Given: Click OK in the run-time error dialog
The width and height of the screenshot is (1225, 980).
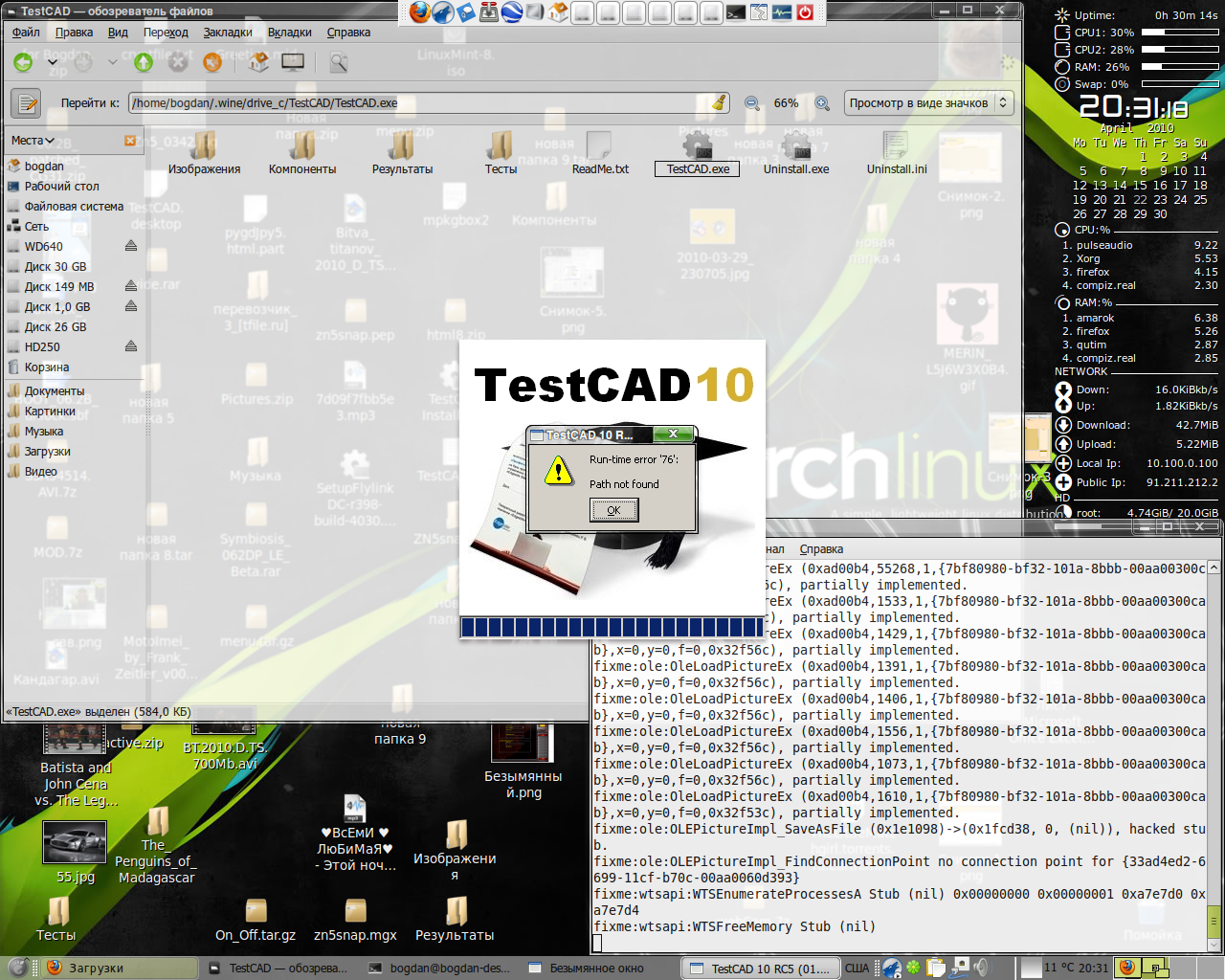Looking at the screenshot, I should point(613,510).
